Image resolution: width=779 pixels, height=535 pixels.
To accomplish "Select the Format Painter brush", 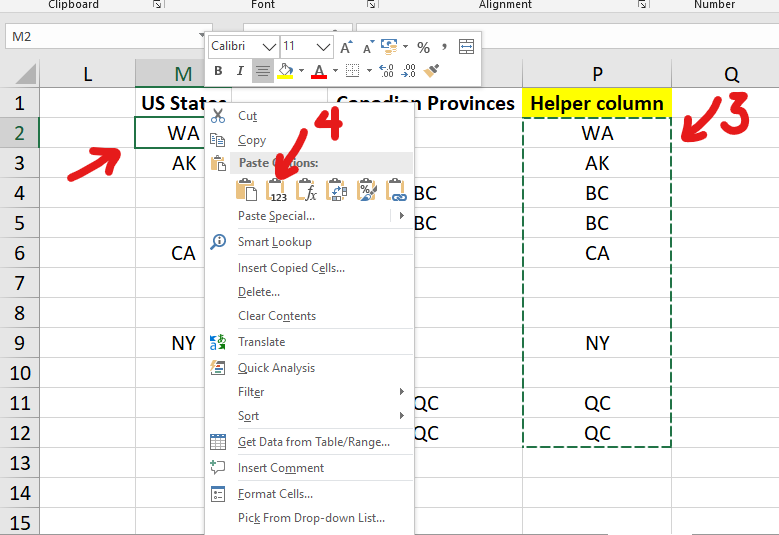I will coord(431,71).
